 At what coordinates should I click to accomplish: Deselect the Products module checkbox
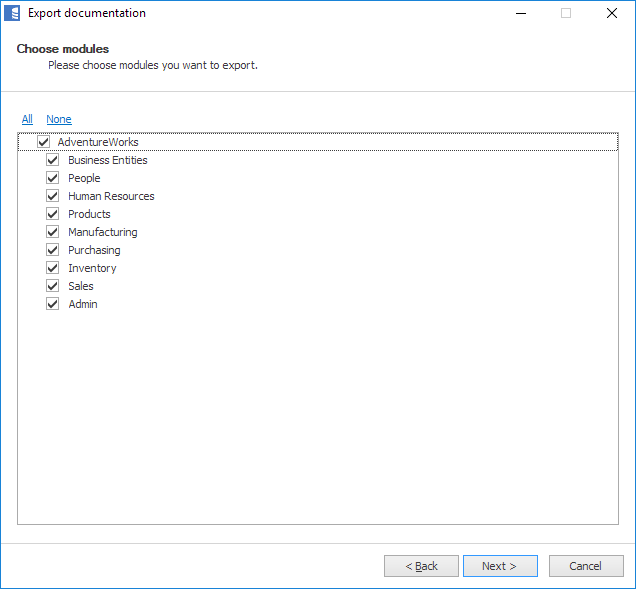(x=53, y=214)
